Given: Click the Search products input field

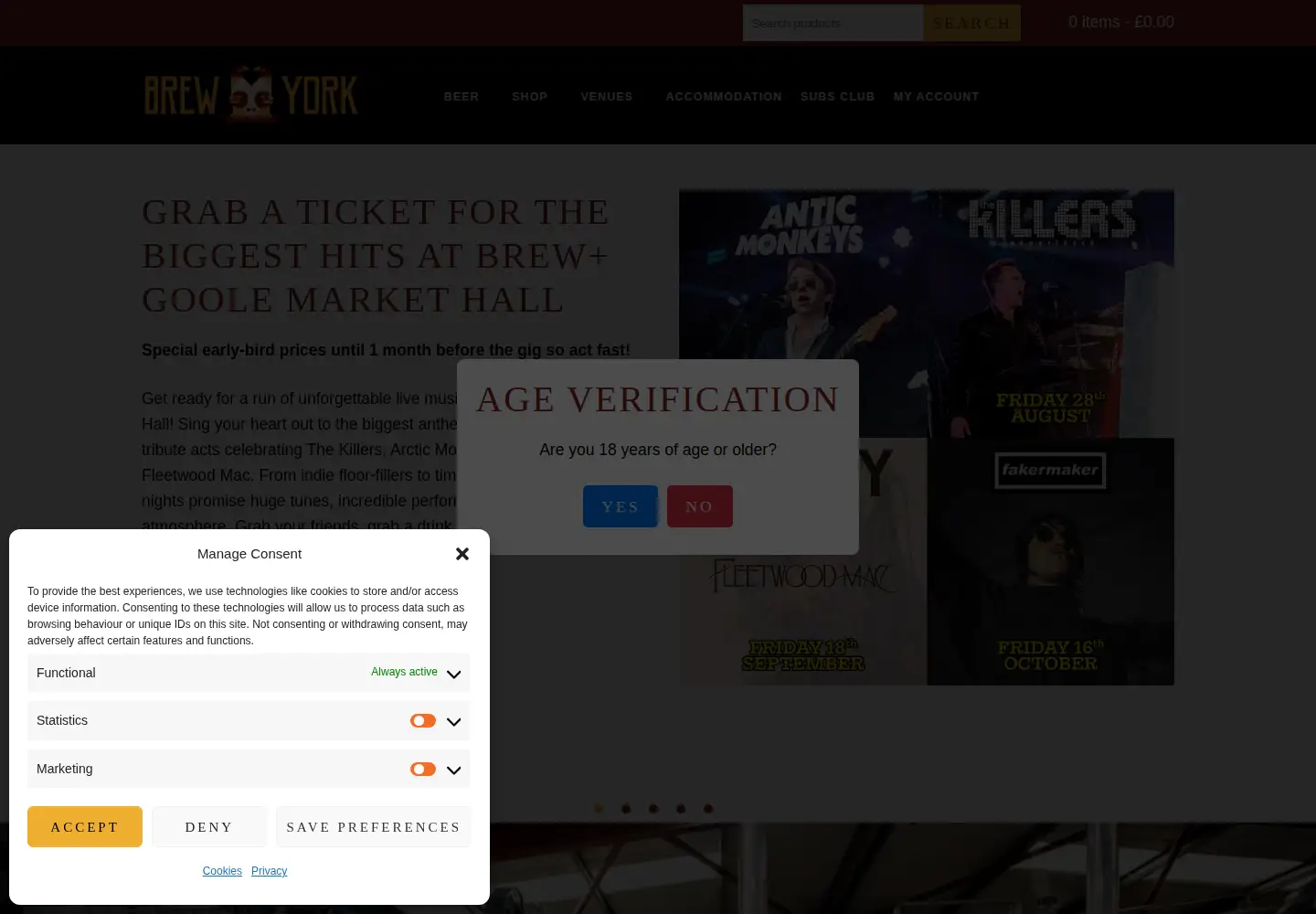Looking at the screenshot, I should [833, 23].
